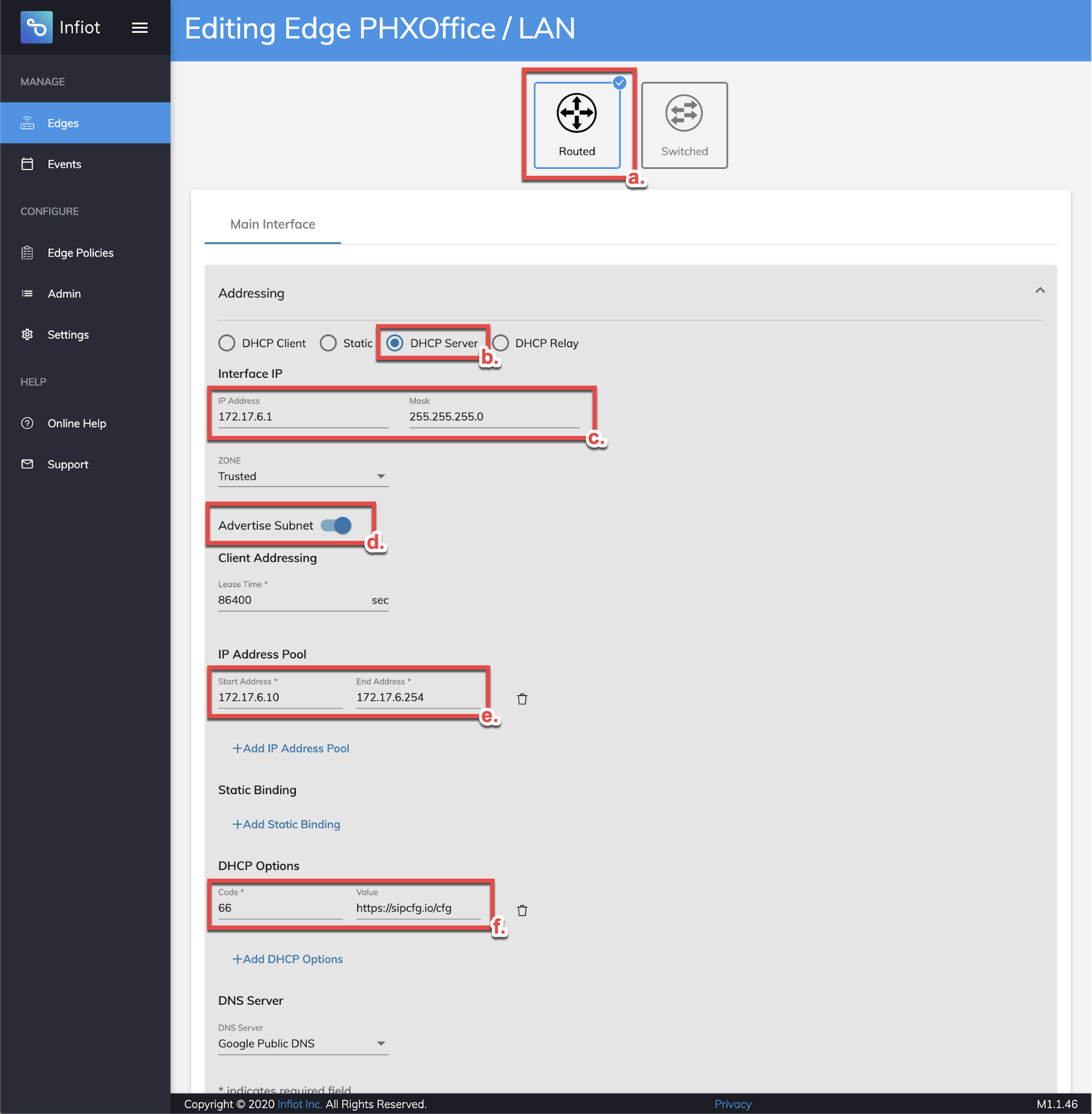Click the Lease Time field 86400
The width and height of the screenshot is (1092, 1114).
click(303, 600)
